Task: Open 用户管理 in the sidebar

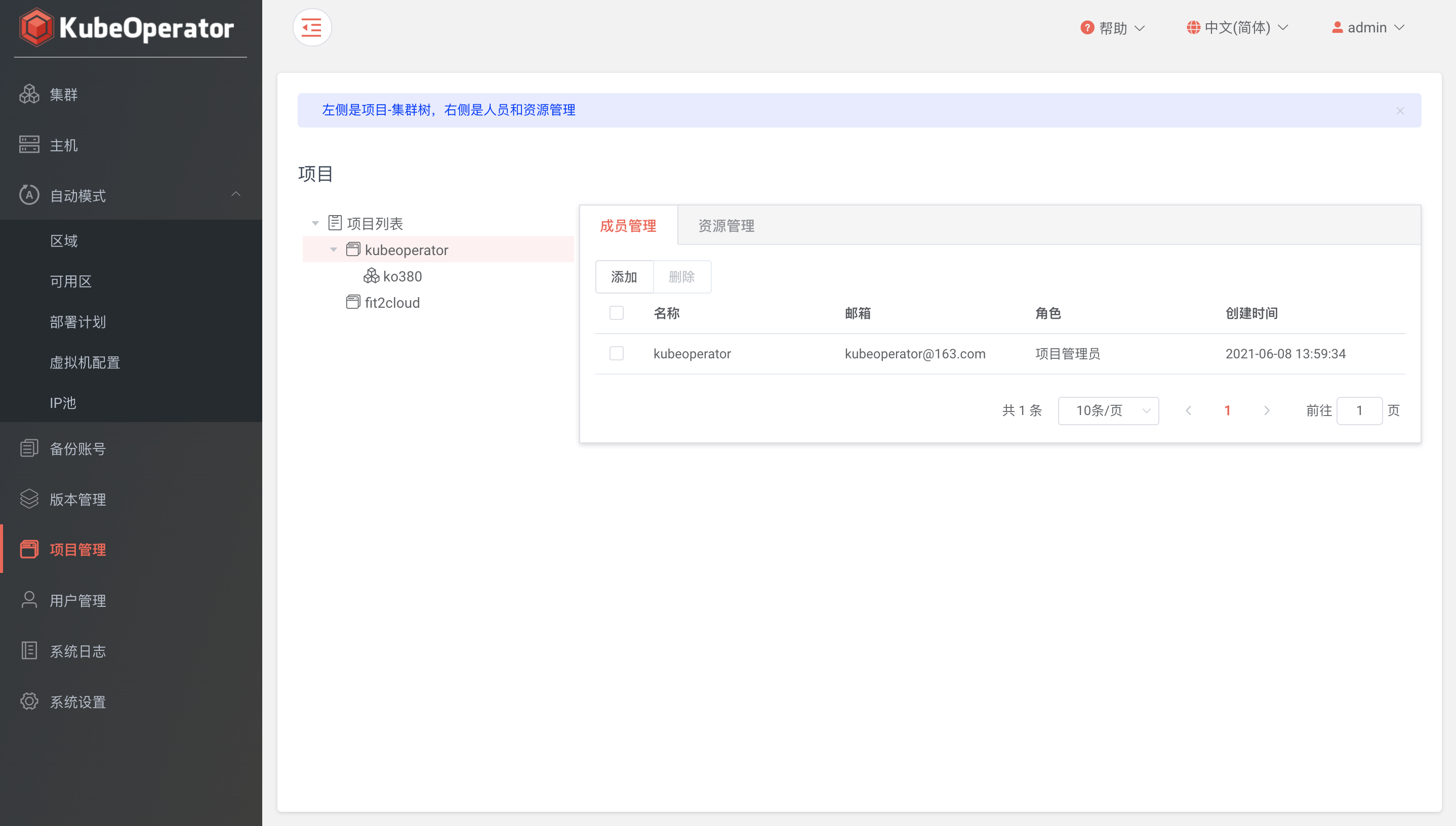Action: (131, 600)
